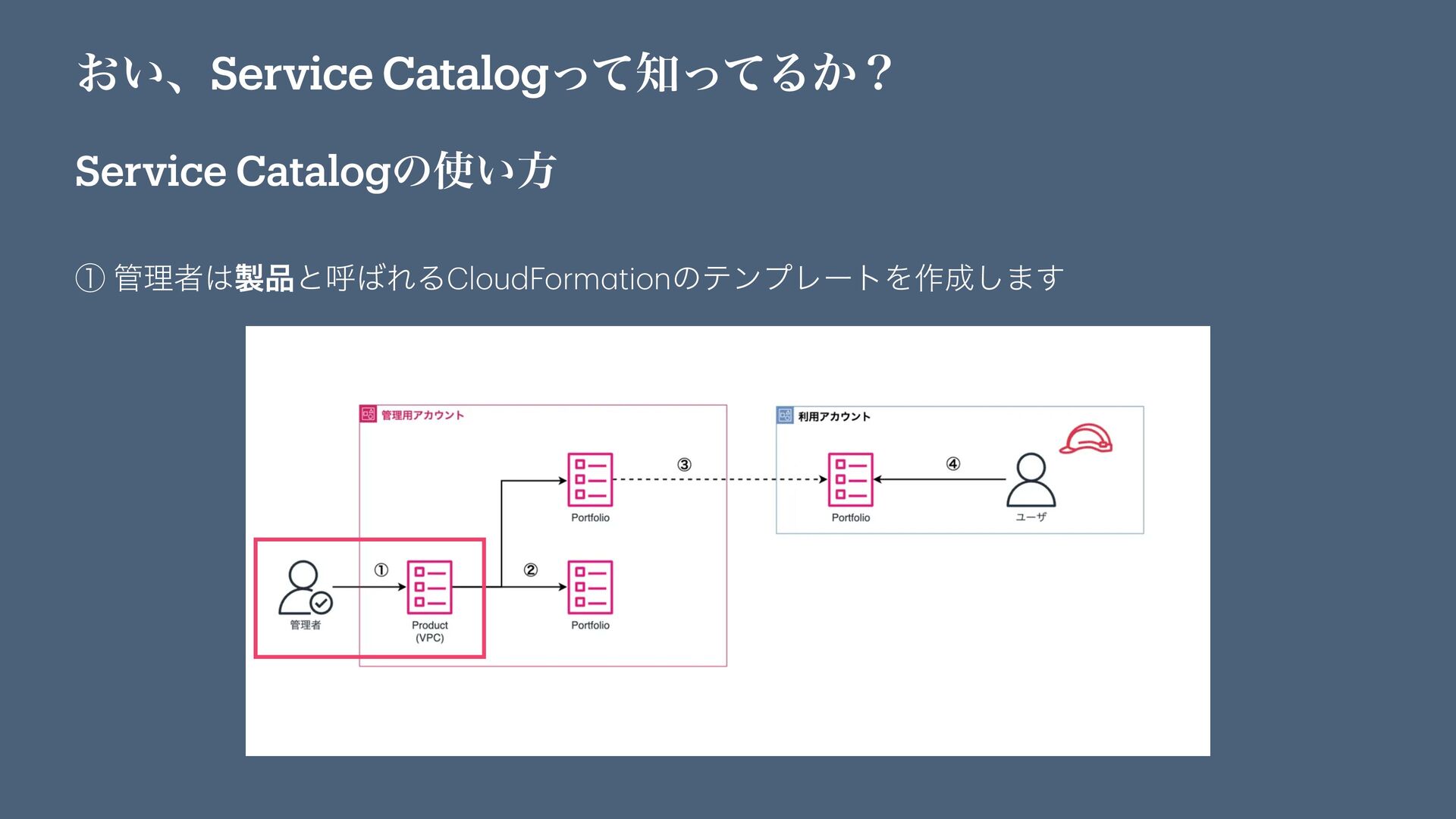Click the ユーザ person icon
Viewport: 1456px width, 819px height.
(x=1031, y=479)
